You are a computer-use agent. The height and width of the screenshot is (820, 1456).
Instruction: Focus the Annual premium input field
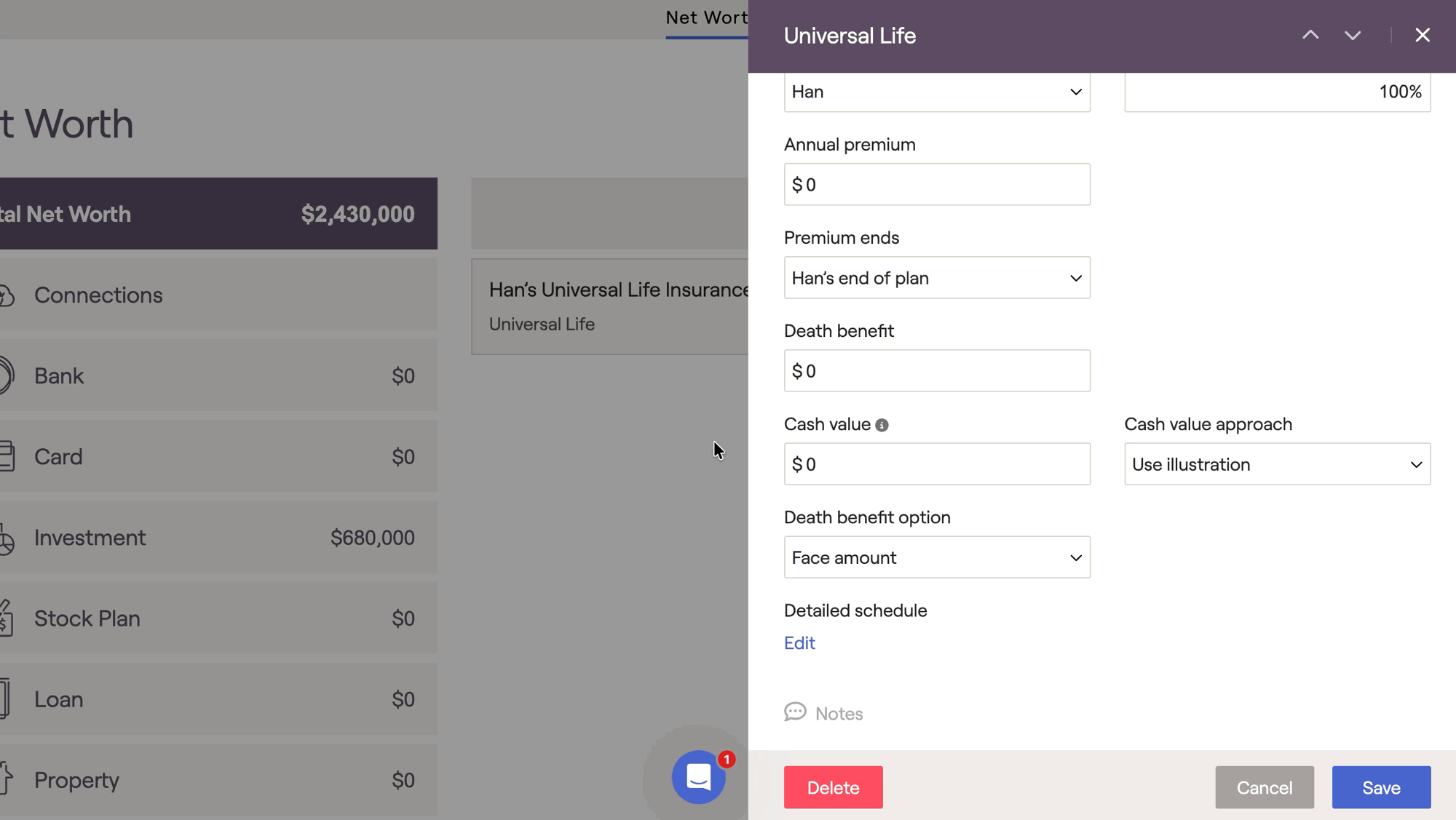pos(936,185)
